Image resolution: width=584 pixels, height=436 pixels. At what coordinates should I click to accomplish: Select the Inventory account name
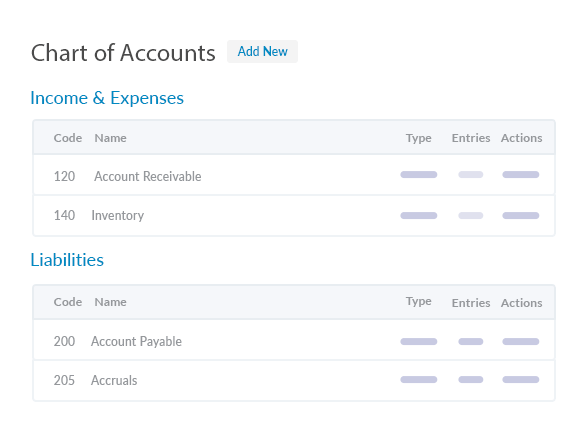point(118,215)
